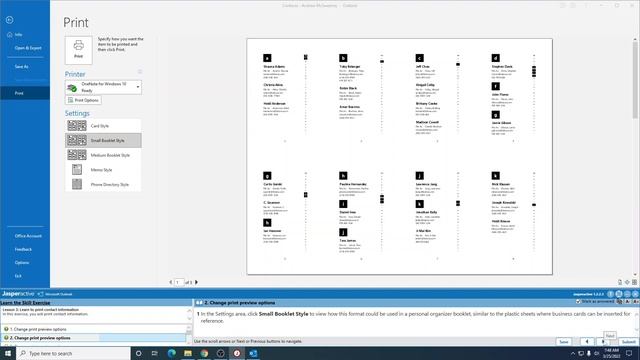Click the page number input field
This screenshot has width=640, height=360.
[x=179, y=282]
